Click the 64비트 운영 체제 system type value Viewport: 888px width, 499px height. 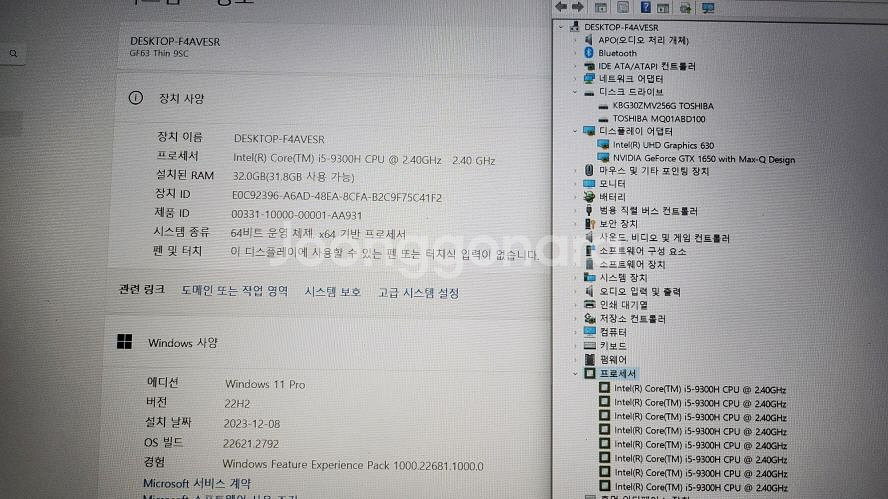tap(318, 233)
